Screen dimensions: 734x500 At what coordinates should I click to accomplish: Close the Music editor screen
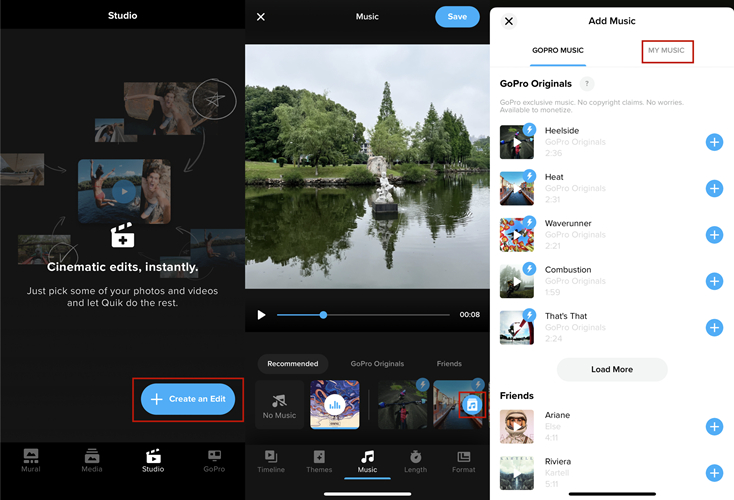pyautogui.click(x=261, y=17)
